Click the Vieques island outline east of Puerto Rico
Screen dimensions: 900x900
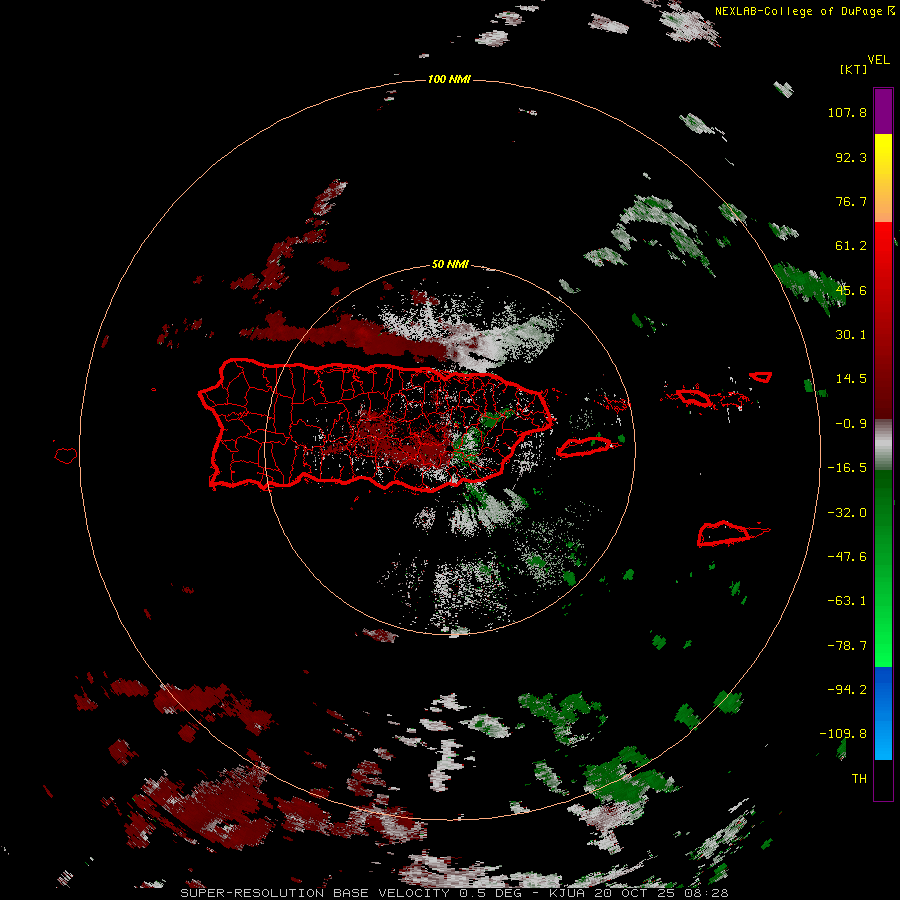pyautogui.click(x=584, y=447)
